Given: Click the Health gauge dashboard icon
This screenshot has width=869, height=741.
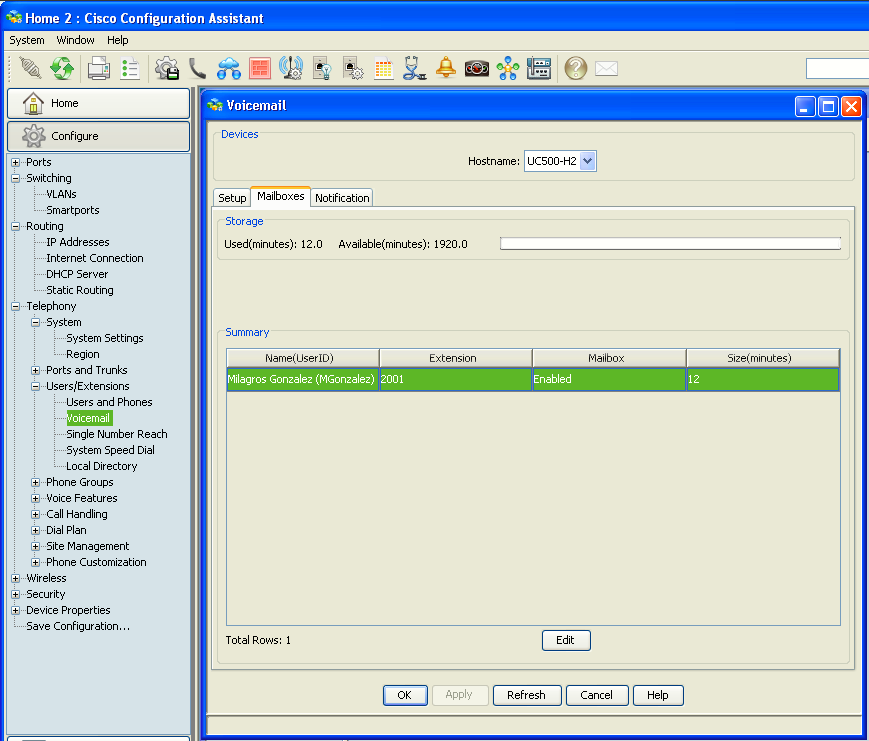Looking at the screenshot, I should pos(477,68).
